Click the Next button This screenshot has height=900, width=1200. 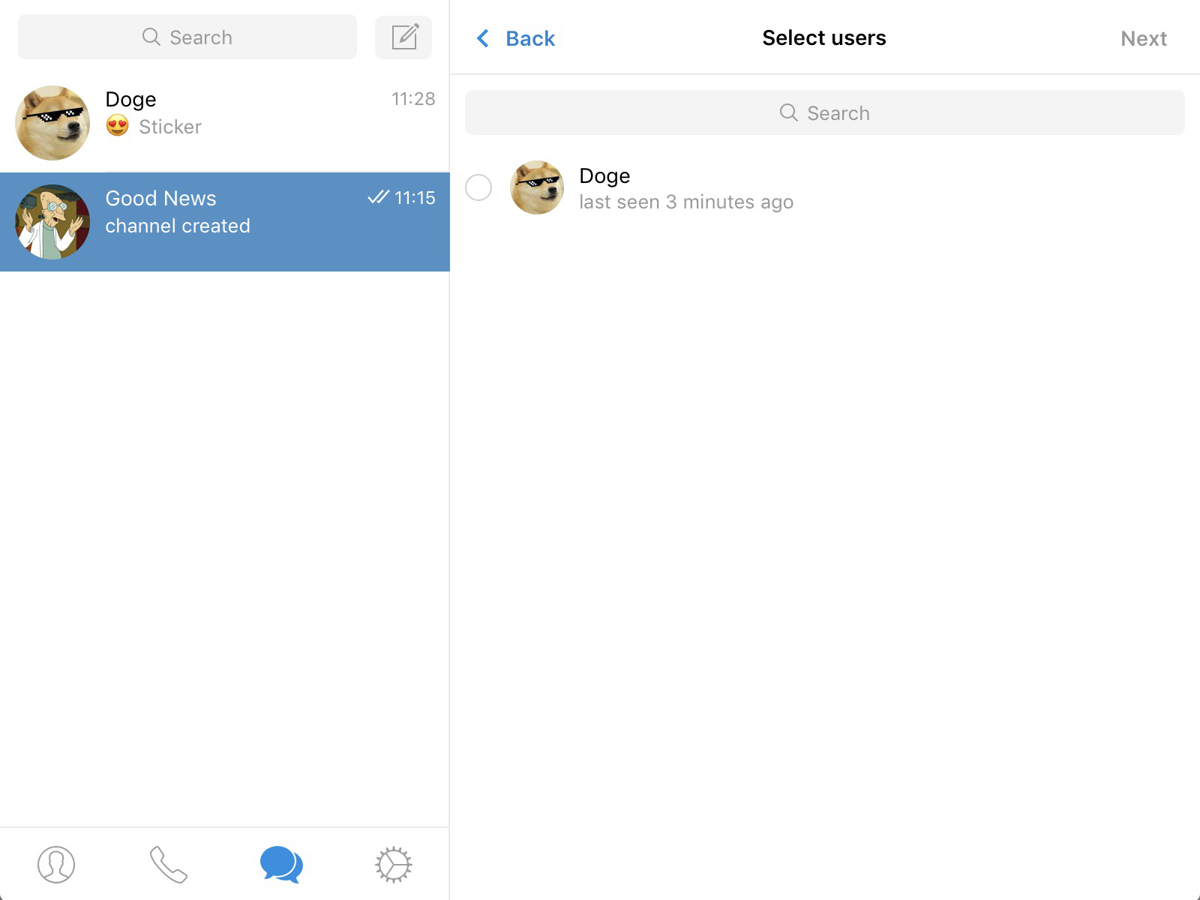tap(1143, 38)
